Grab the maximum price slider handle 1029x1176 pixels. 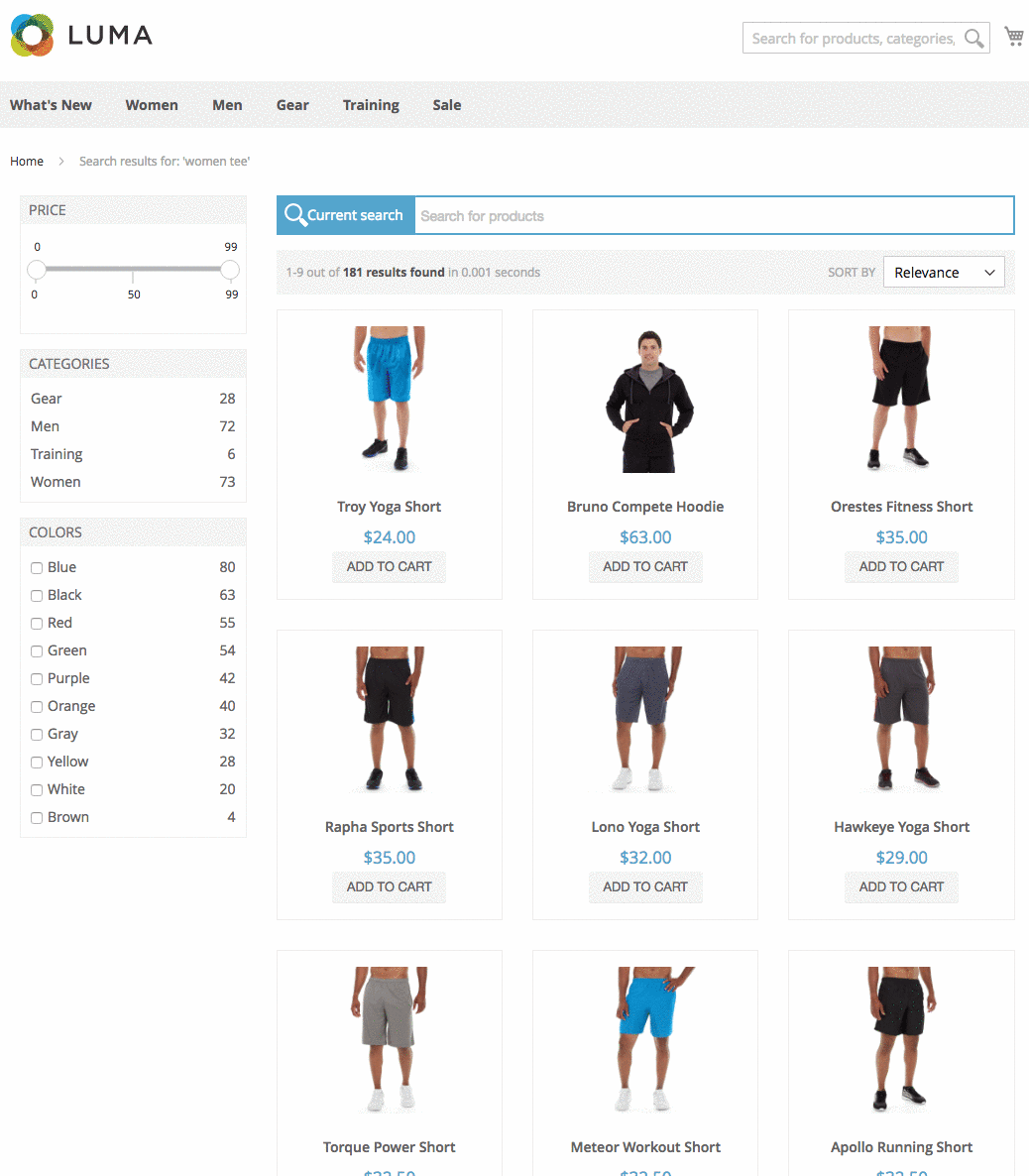coord(230,270)
